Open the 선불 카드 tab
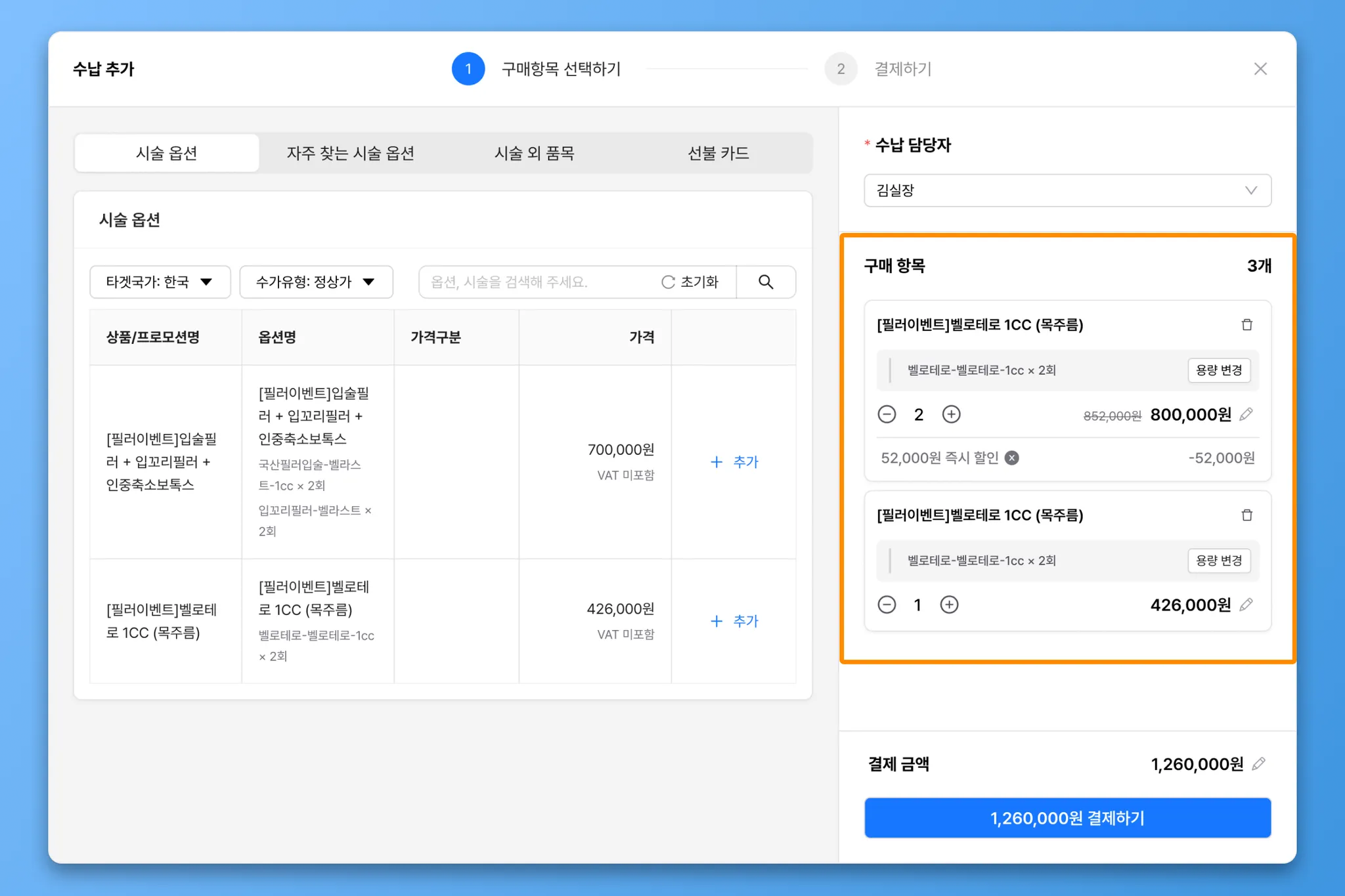This screenshot has width=1345, height=896. coord(718,153)
